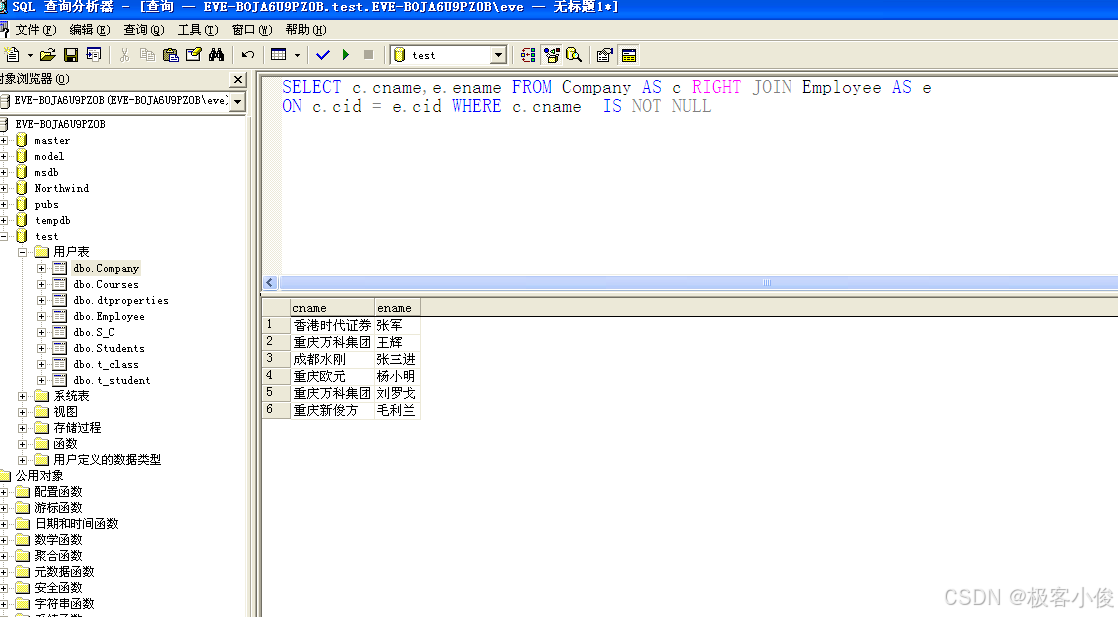Expand the Northwind database node
This screenshot has height=617, width=1118.
4,188
